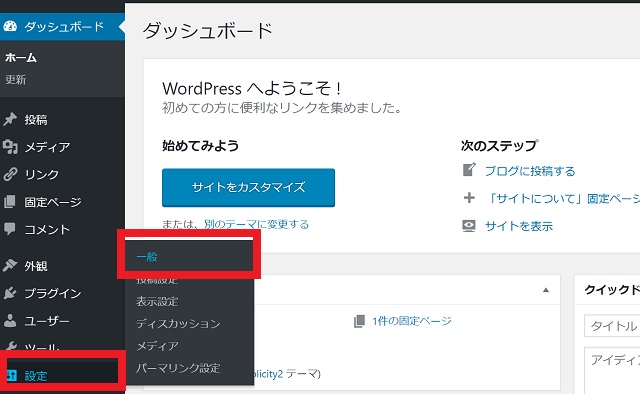Viewport: 640px width, 394px height.
Task: Click the plus icon beside サイトについて
Action: tap(469, 198)
